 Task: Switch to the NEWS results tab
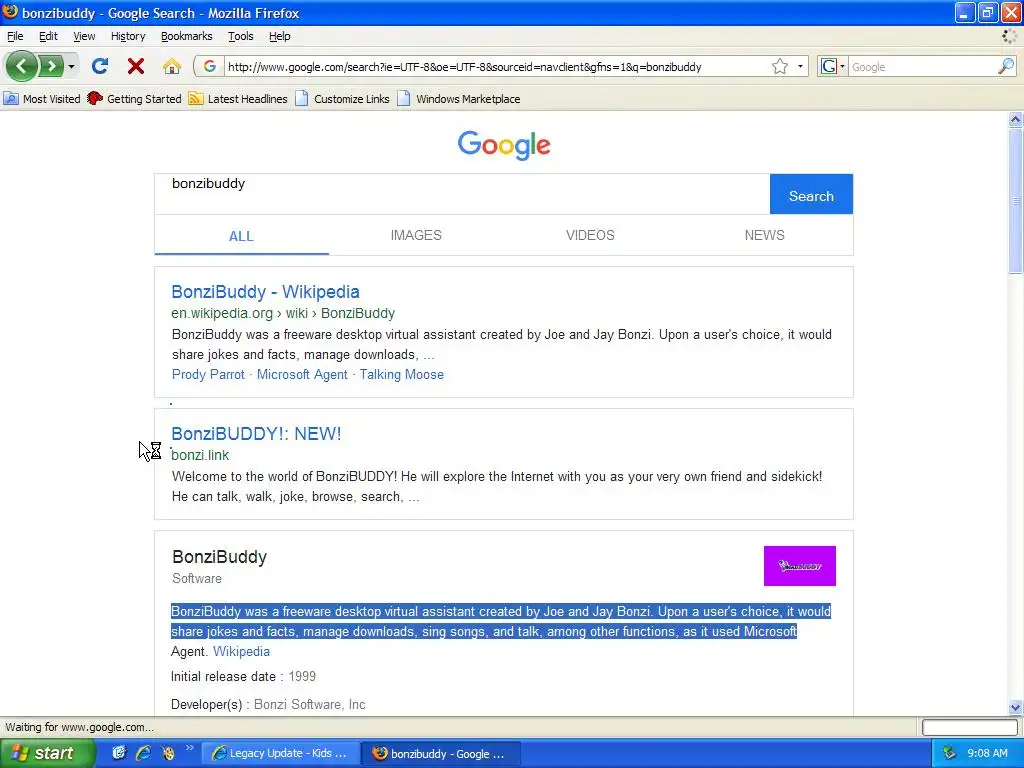765,235
